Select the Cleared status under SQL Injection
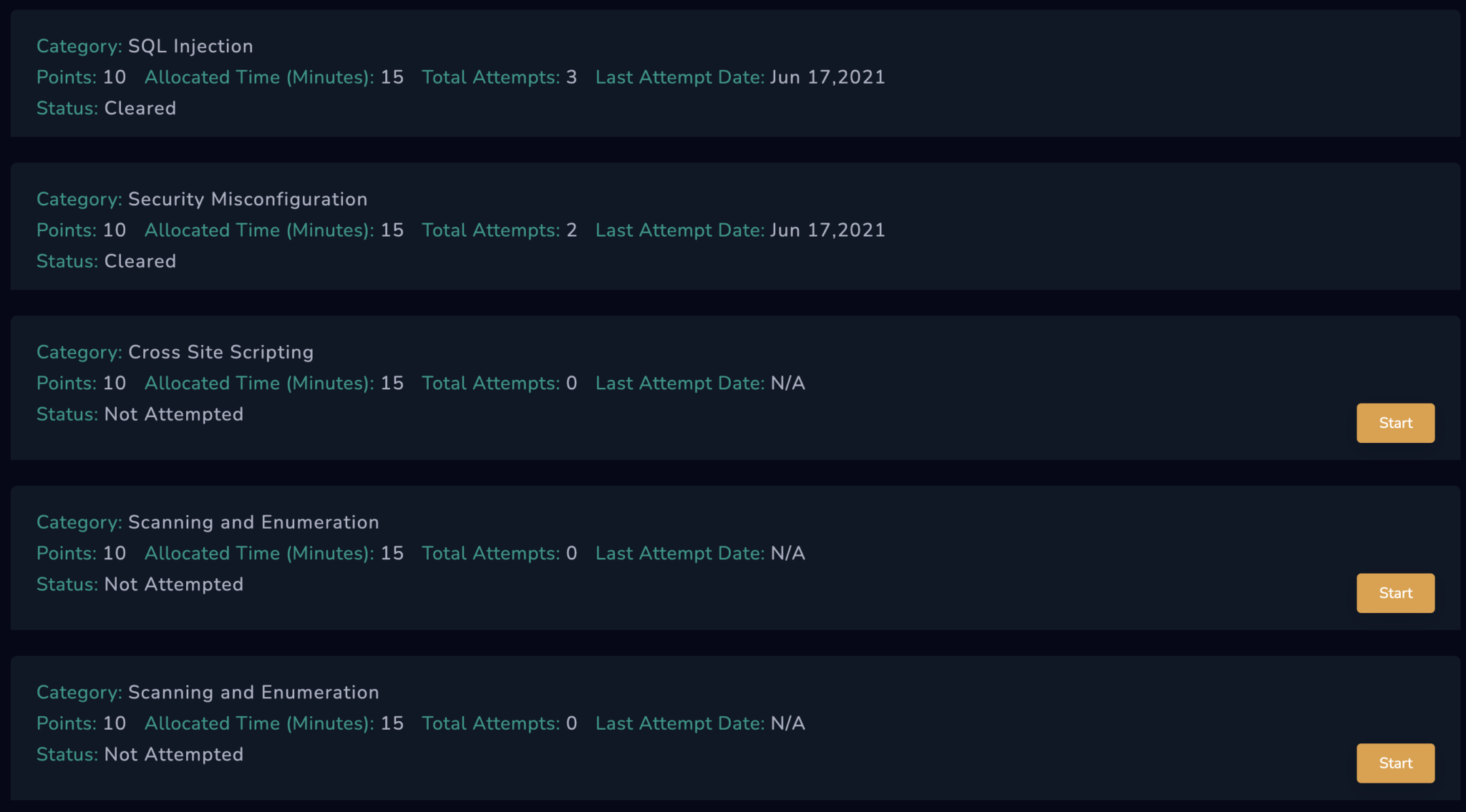This screenshot has width=1466, height=812. click(140, 109)
